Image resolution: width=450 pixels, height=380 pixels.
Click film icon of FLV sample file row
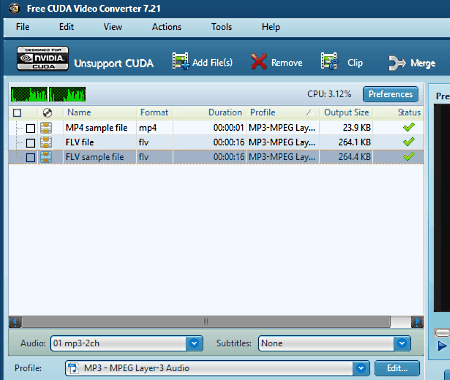pos(46,157)
